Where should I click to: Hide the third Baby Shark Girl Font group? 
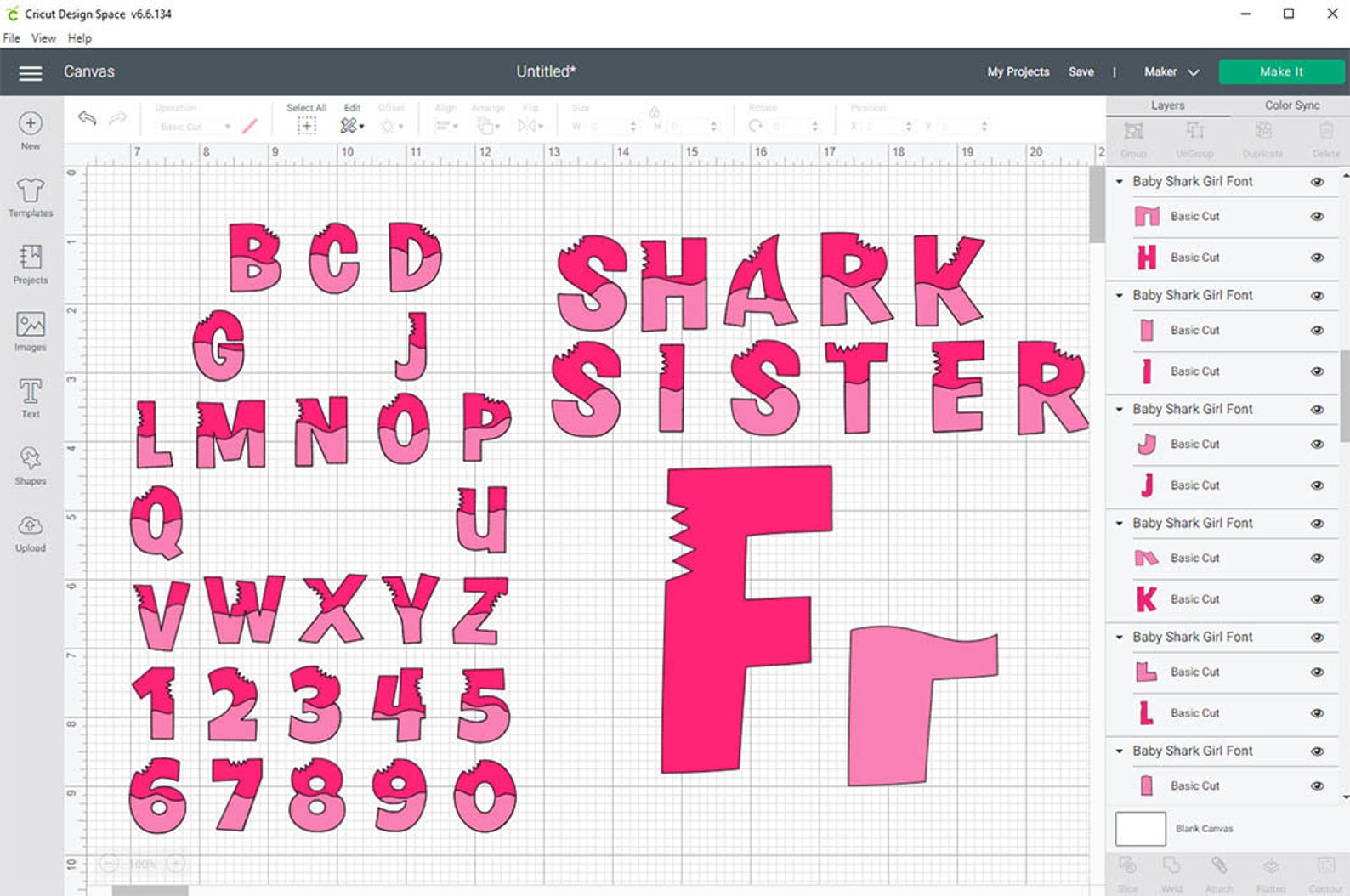(1317, 410)
